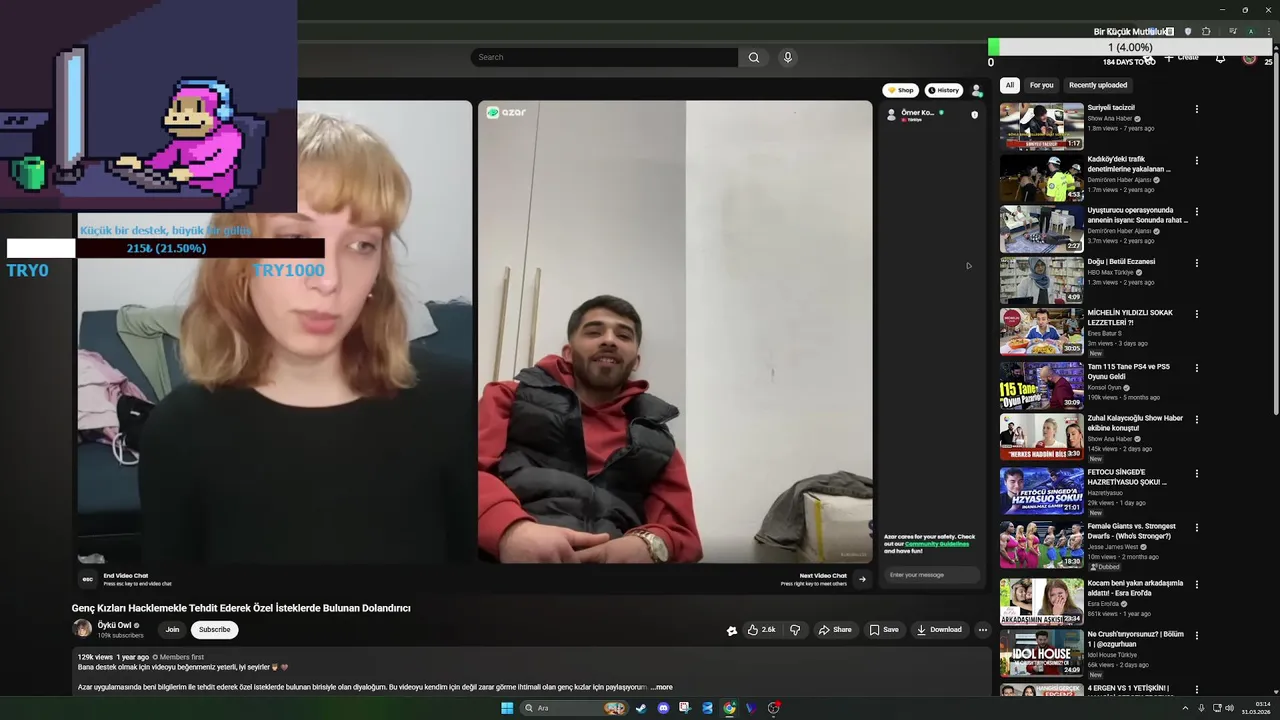This screenshot has width=1280, height=720.
Task: Click Next Video Chat arrow in video
Action: click(862, 578)
